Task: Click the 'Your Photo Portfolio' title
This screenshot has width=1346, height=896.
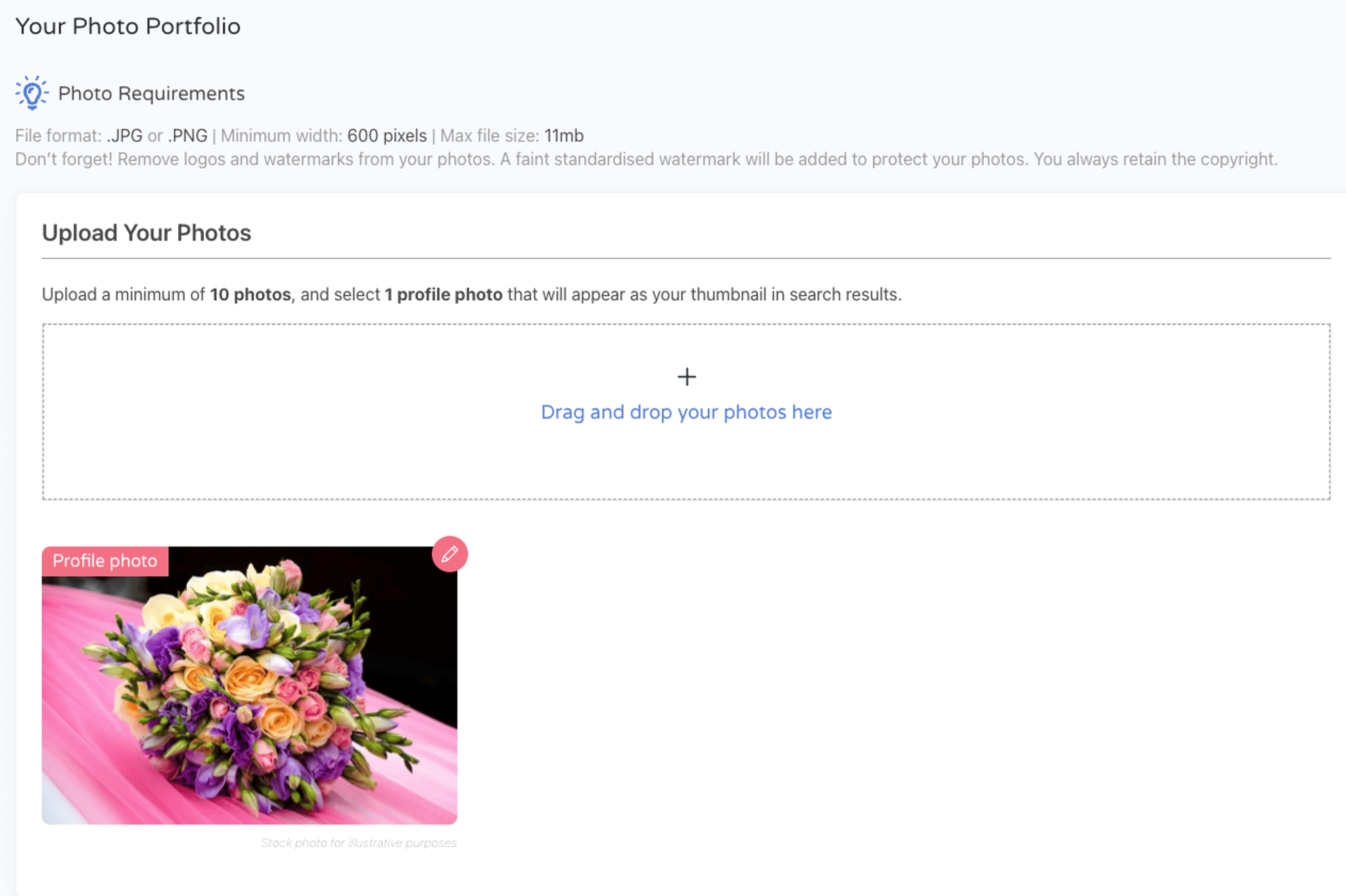Action: click(x=128, y=26)
